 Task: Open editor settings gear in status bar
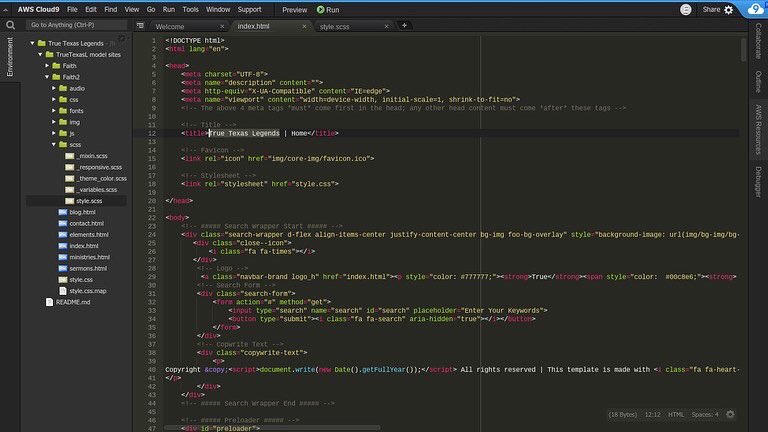pyautogui.click(x=730, y=414)
